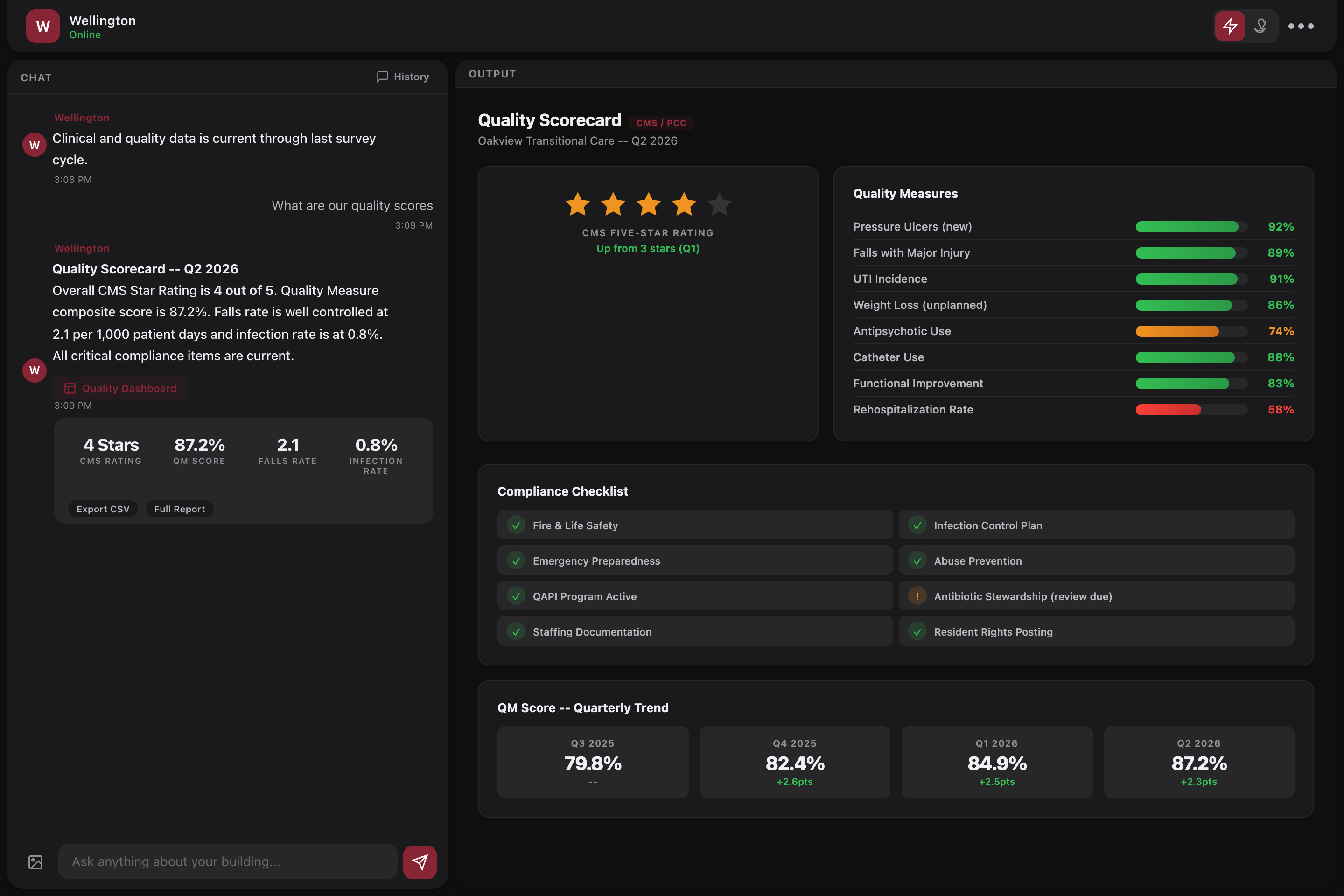Click Full Report button
Image resolution: width=1344 pixels, height=896 pixels.
click(179, 509)
